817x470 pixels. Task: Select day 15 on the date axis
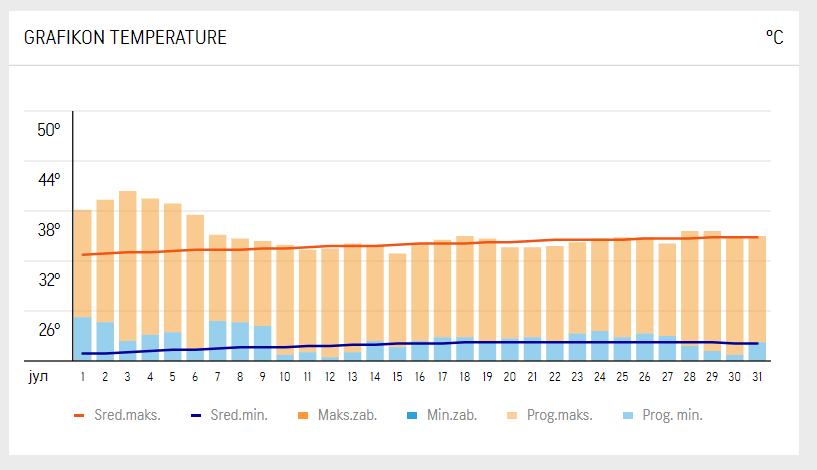pos(398,377)
